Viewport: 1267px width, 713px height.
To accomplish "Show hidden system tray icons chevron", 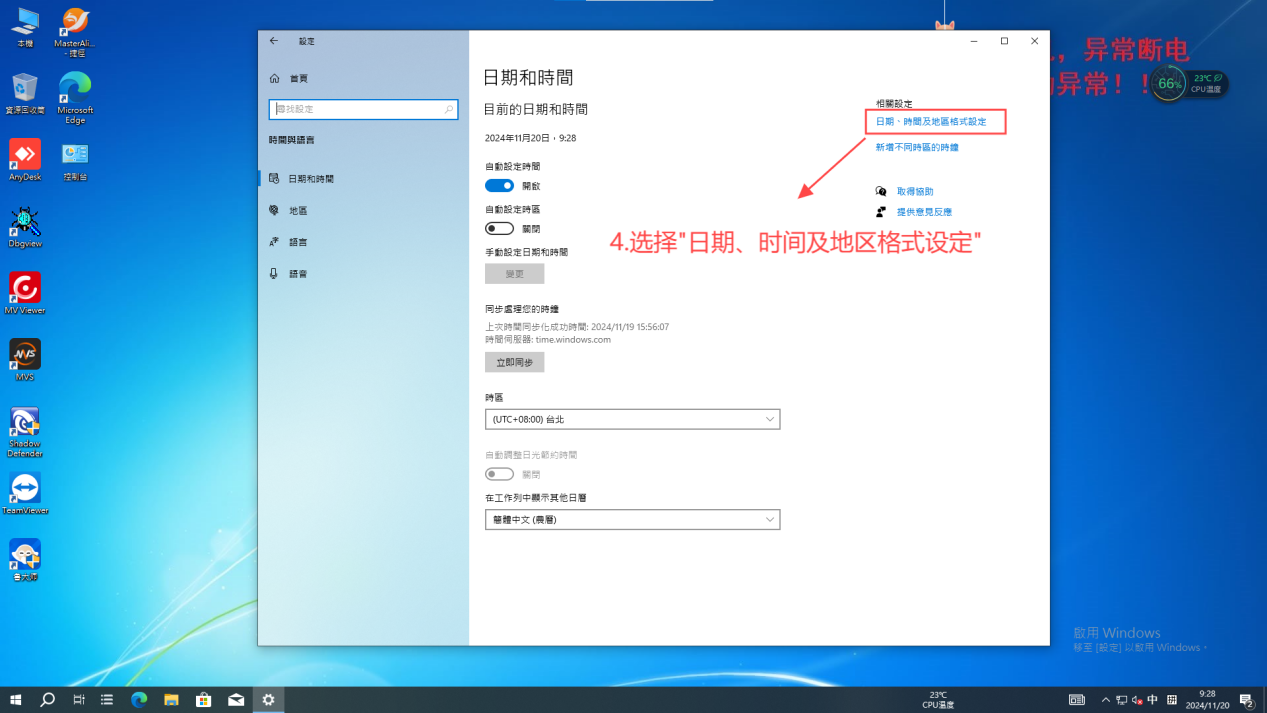I will (x=1105, y=700).
